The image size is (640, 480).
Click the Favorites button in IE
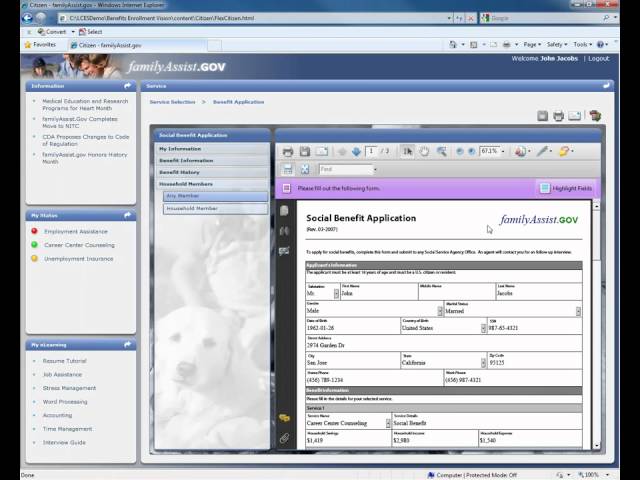tap(40, 44)
